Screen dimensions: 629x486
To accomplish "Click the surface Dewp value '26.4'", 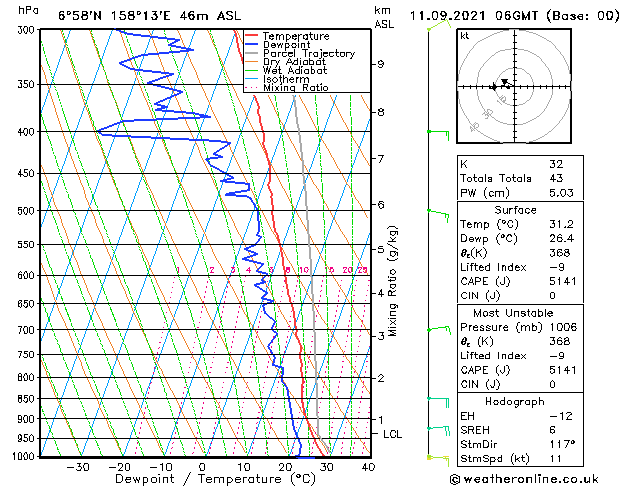I will click(x=561, y=238).
